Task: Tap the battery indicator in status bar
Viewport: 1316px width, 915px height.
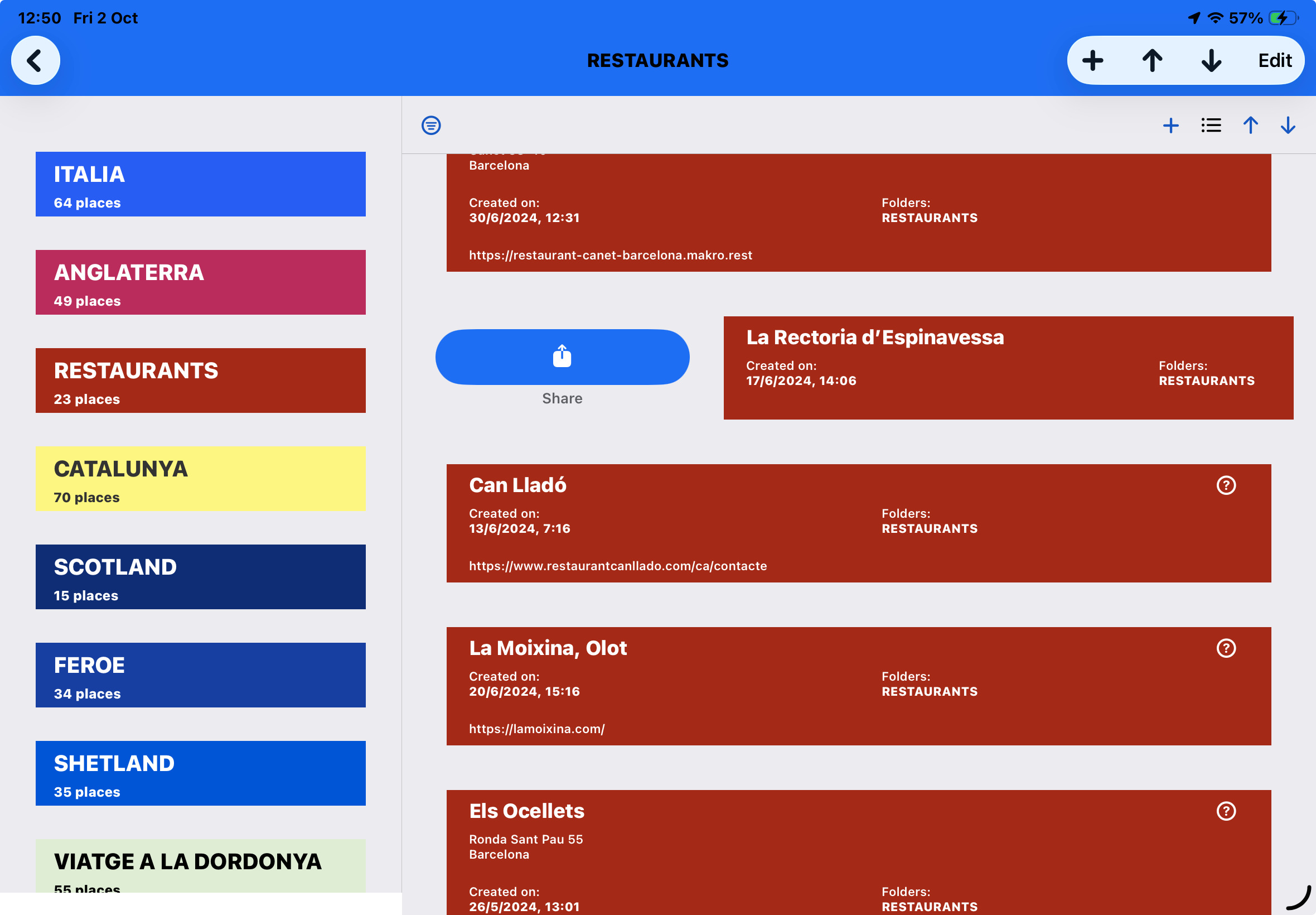Action: 1283,18
